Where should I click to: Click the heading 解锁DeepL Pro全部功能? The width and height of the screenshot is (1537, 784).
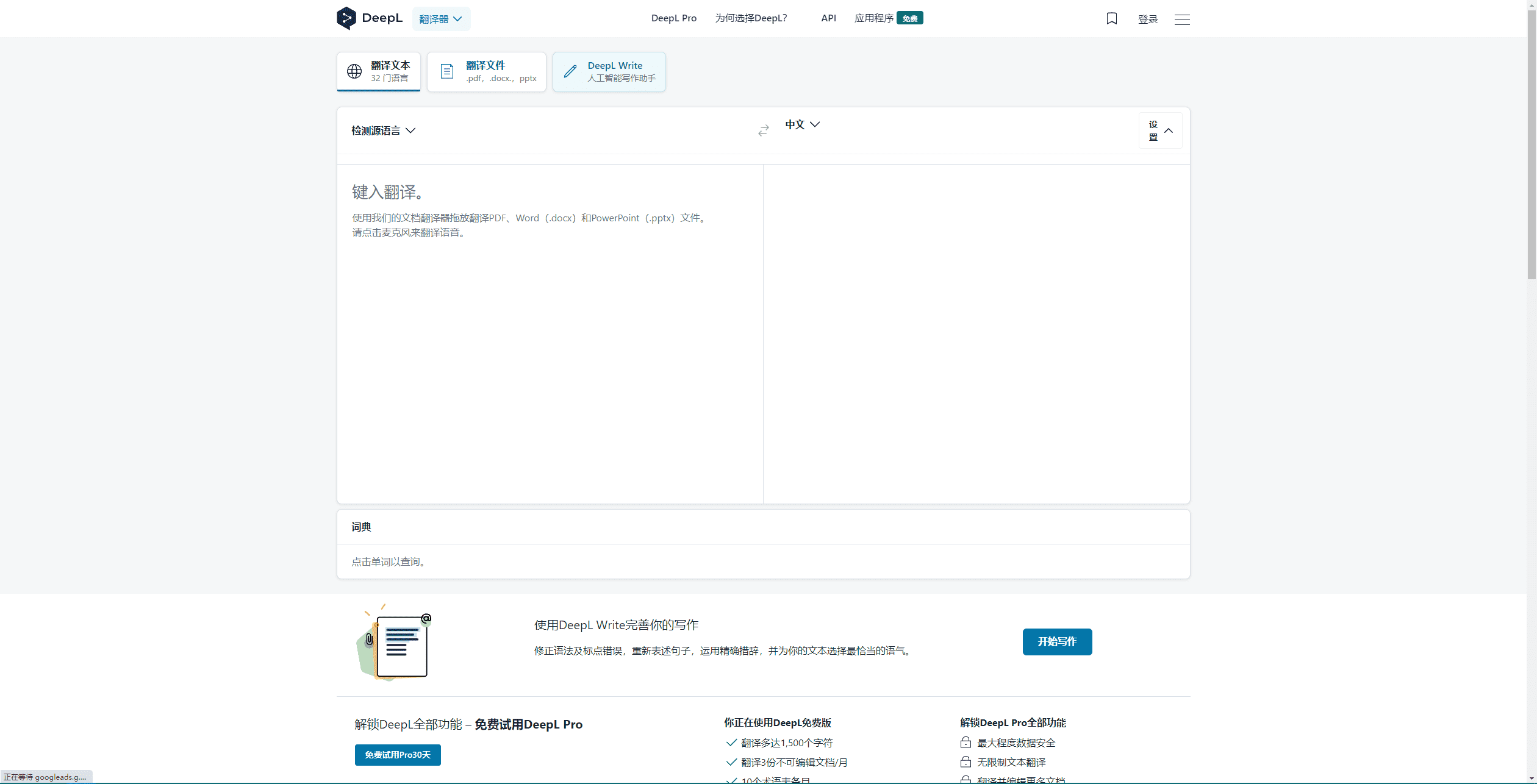pyautogui.click(x=1013, y=722)
